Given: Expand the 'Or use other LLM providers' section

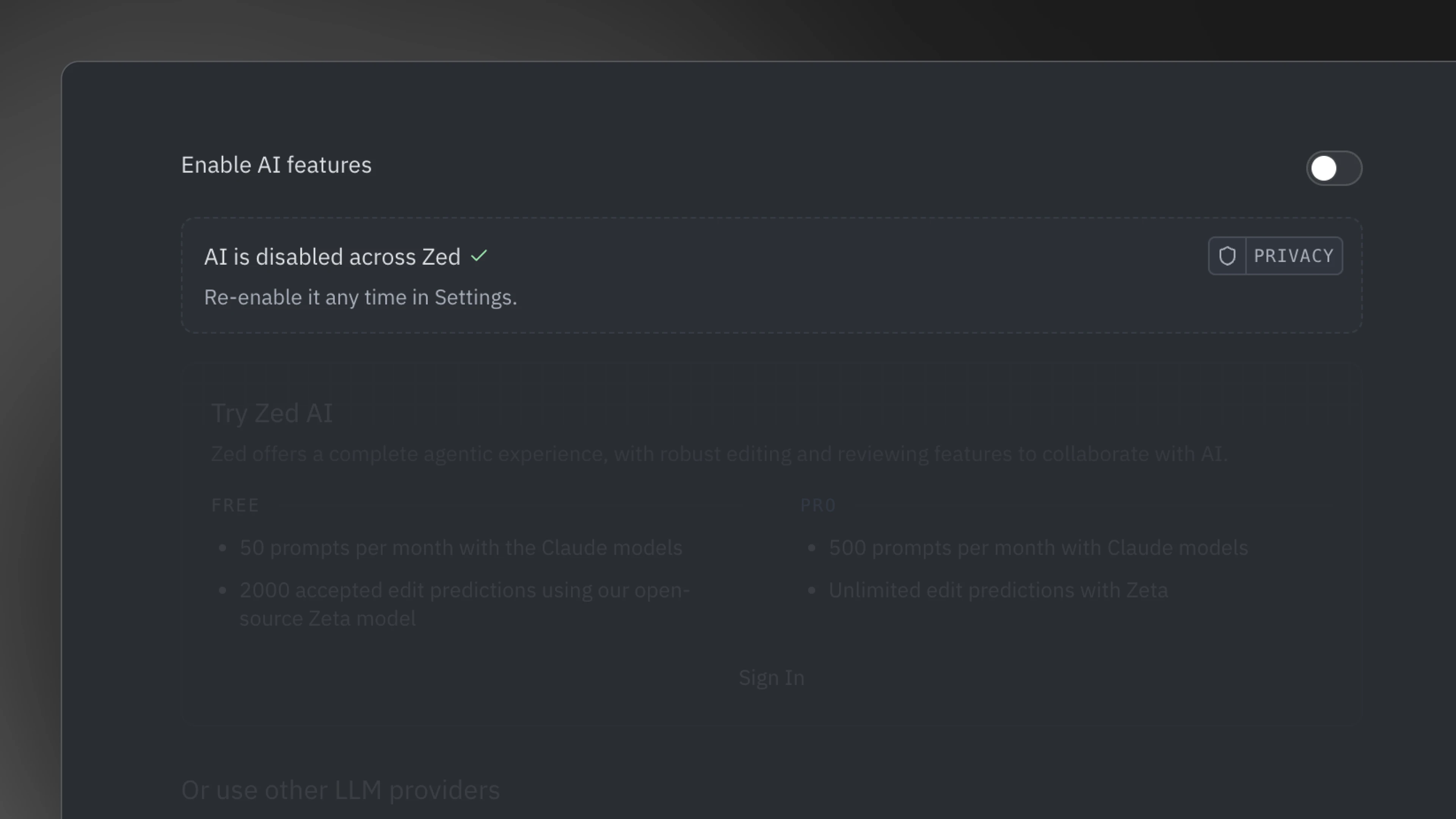Looking at the screenshot, I should [x=340, y=789].
